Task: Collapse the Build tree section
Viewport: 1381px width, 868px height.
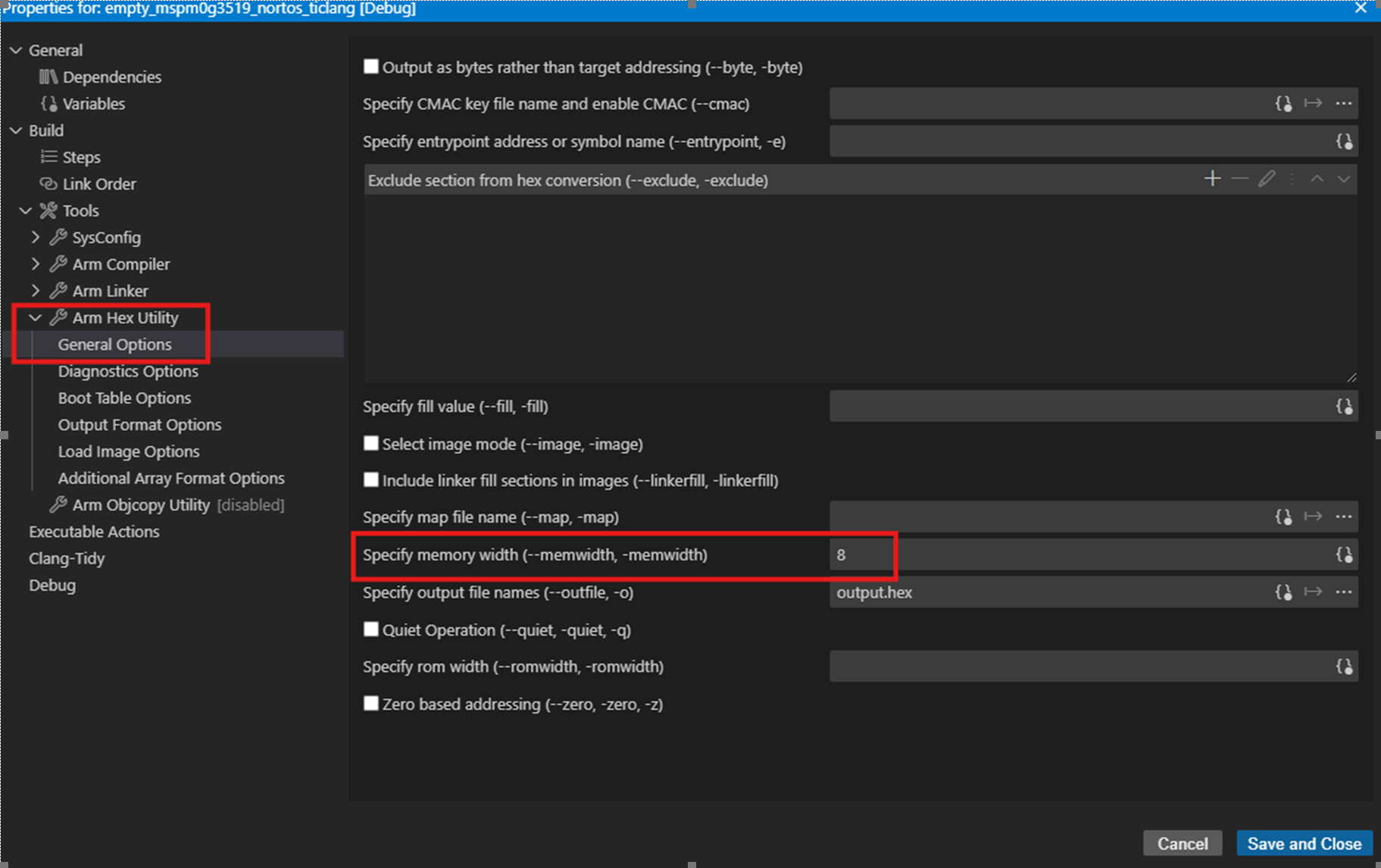Action: (16, 130)
